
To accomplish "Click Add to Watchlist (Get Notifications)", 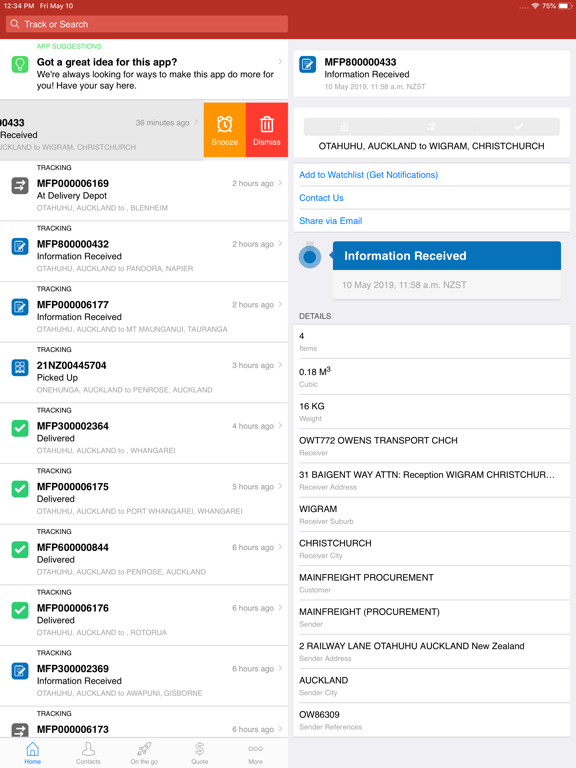I will click(x=368, y=175).
